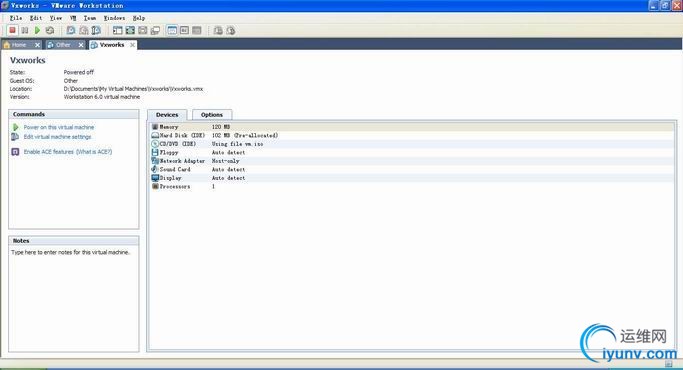Click the Quick Switch toolbar icon
683x370 pixels.
point(143,30)
